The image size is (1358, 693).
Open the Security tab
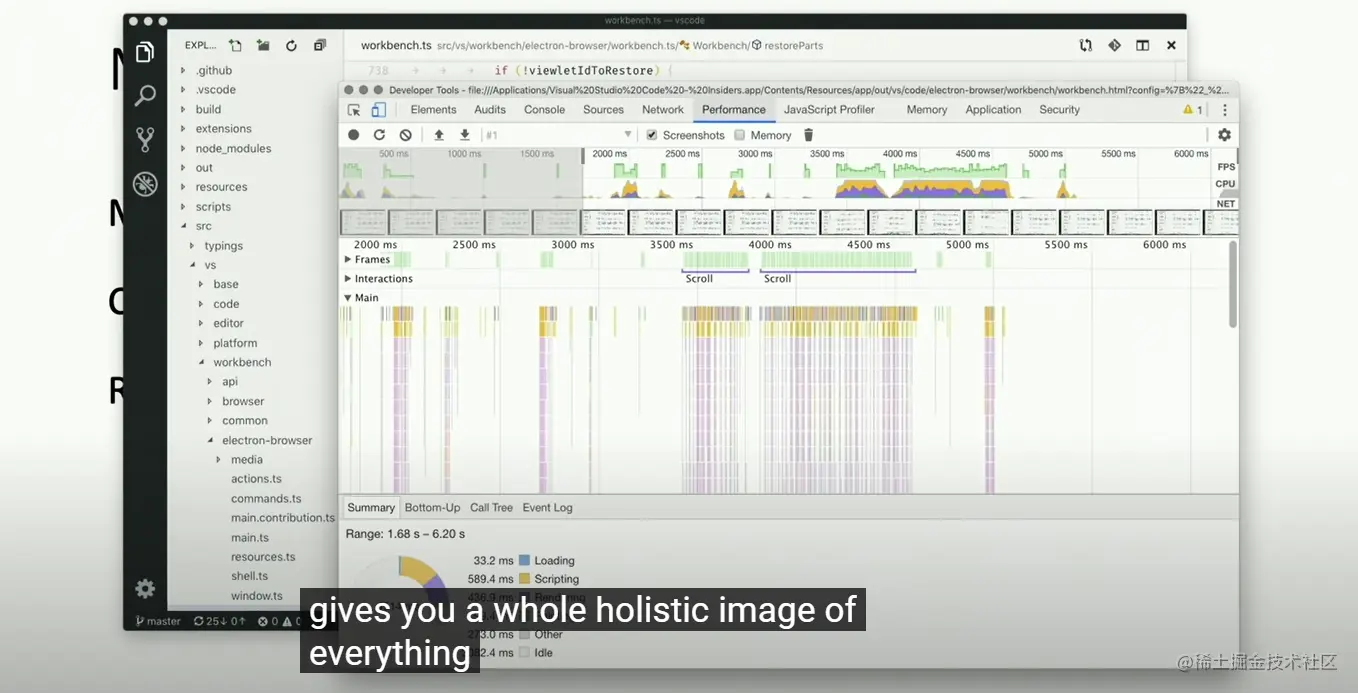coord(1059,110)
